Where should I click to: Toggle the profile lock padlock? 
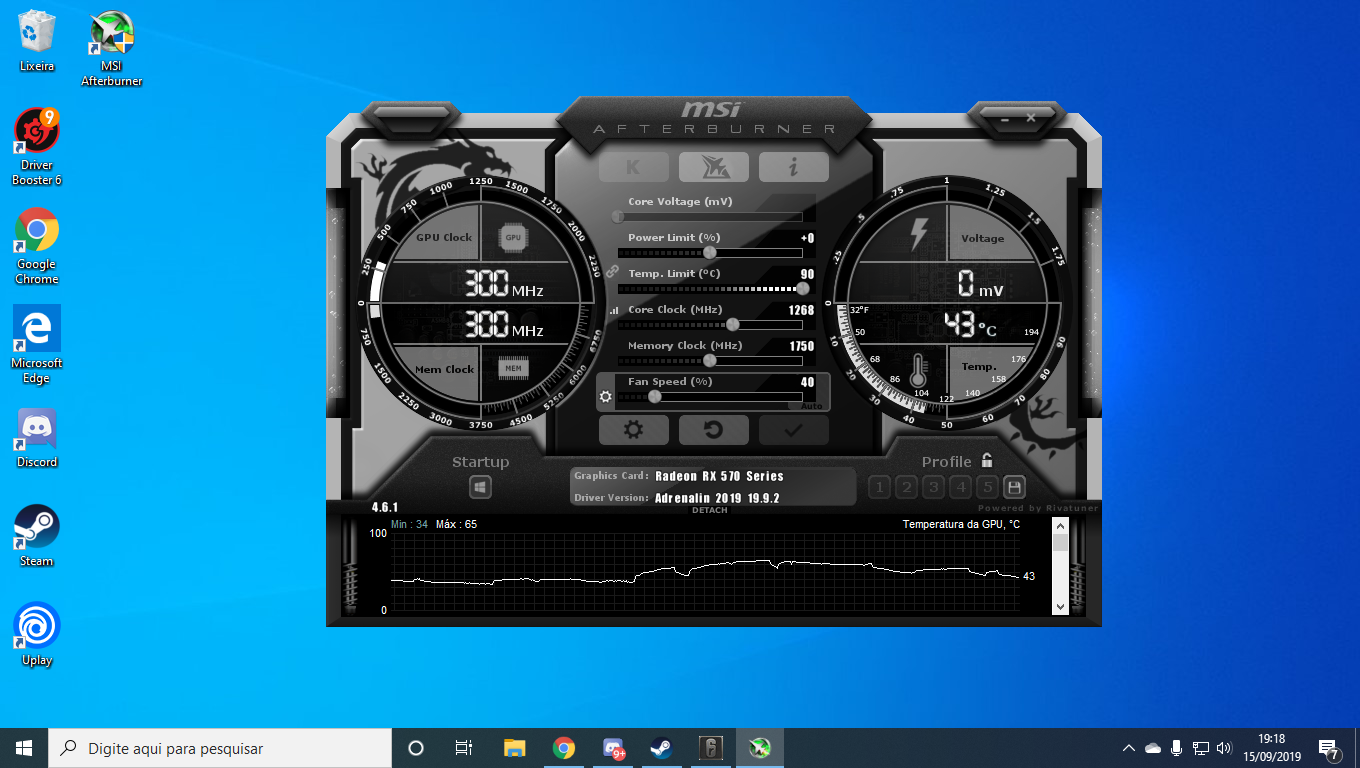[987, 460]
